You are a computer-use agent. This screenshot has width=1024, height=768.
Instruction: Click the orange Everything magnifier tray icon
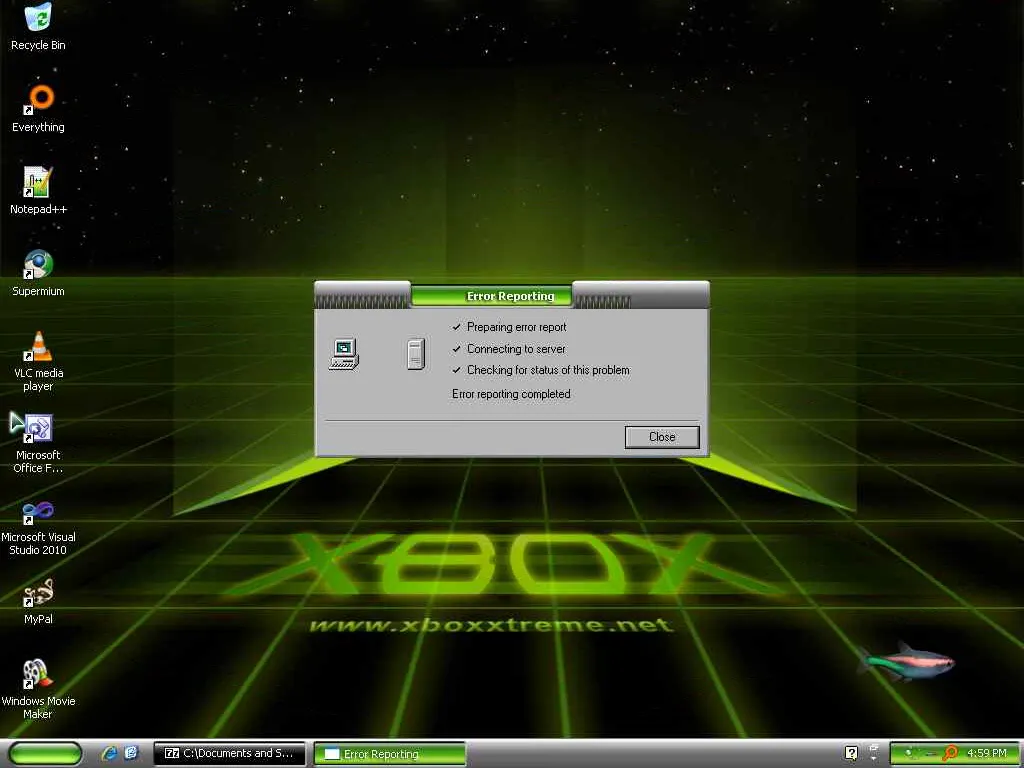(950, 754)
